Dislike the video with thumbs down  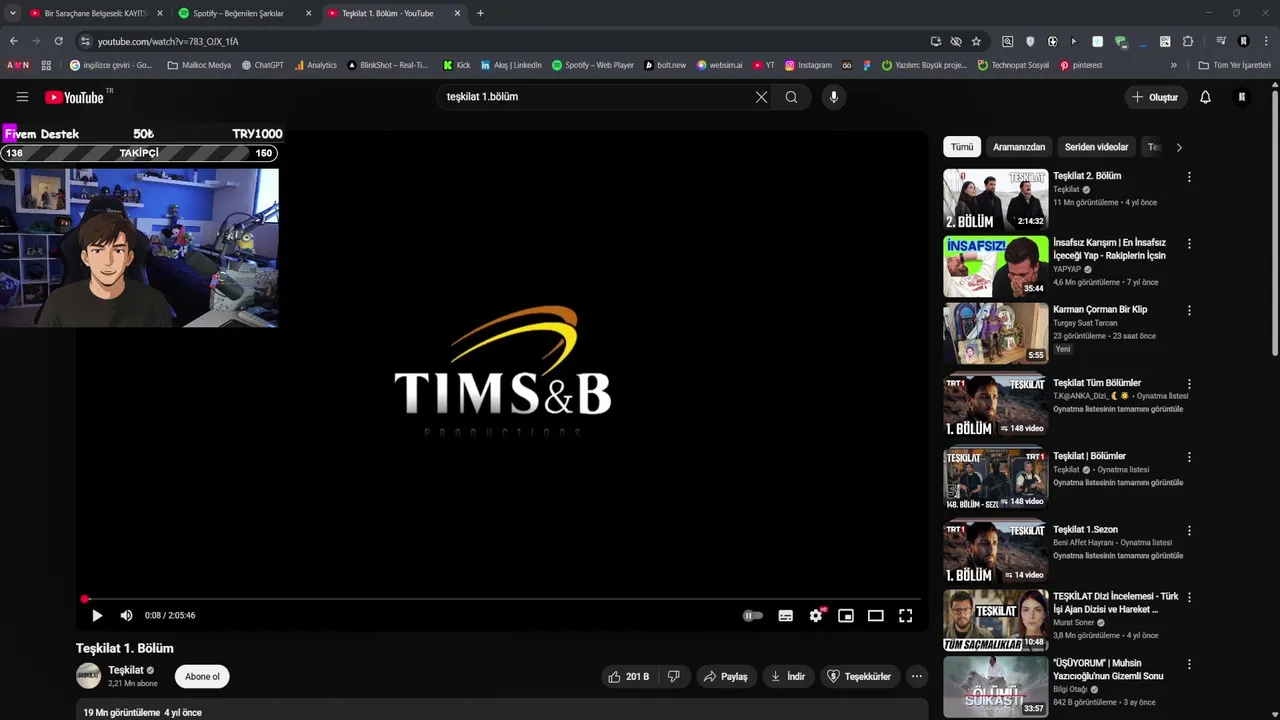coord(674,677)
